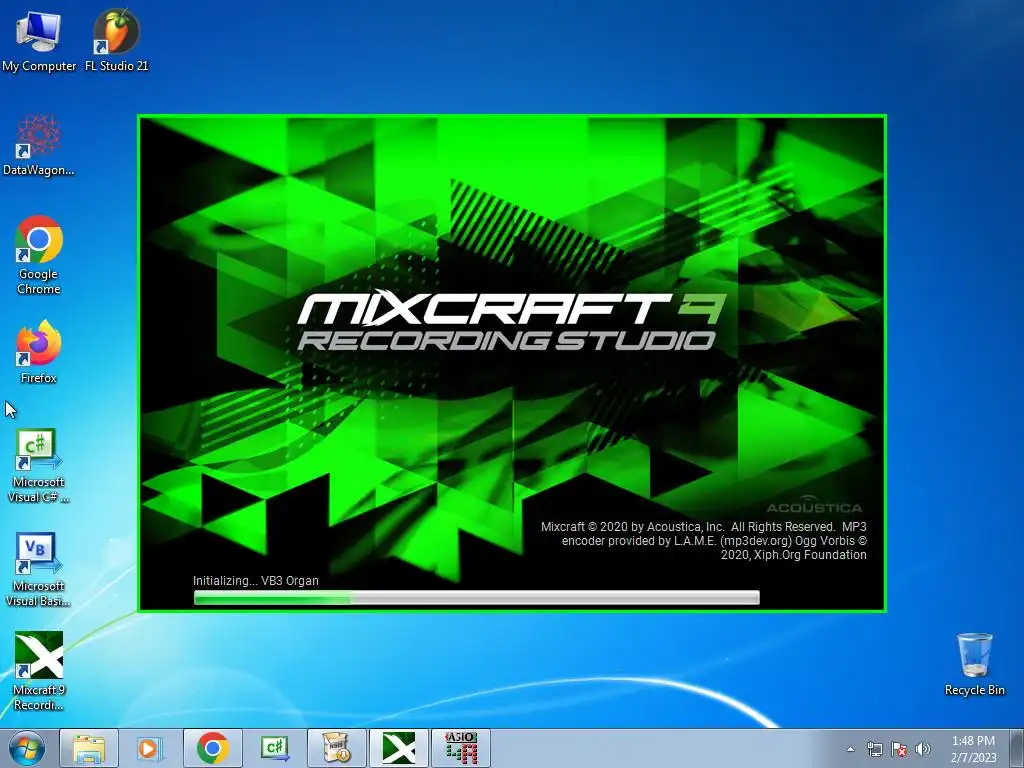Click the Mixcraft copyright notice text
Image resolution: width=1024 pixels, height=768 pixels.
(x=703, y=541)
